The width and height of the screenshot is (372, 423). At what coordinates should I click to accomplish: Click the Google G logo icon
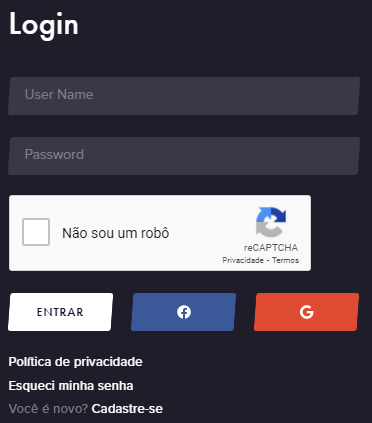pos(306,312)
